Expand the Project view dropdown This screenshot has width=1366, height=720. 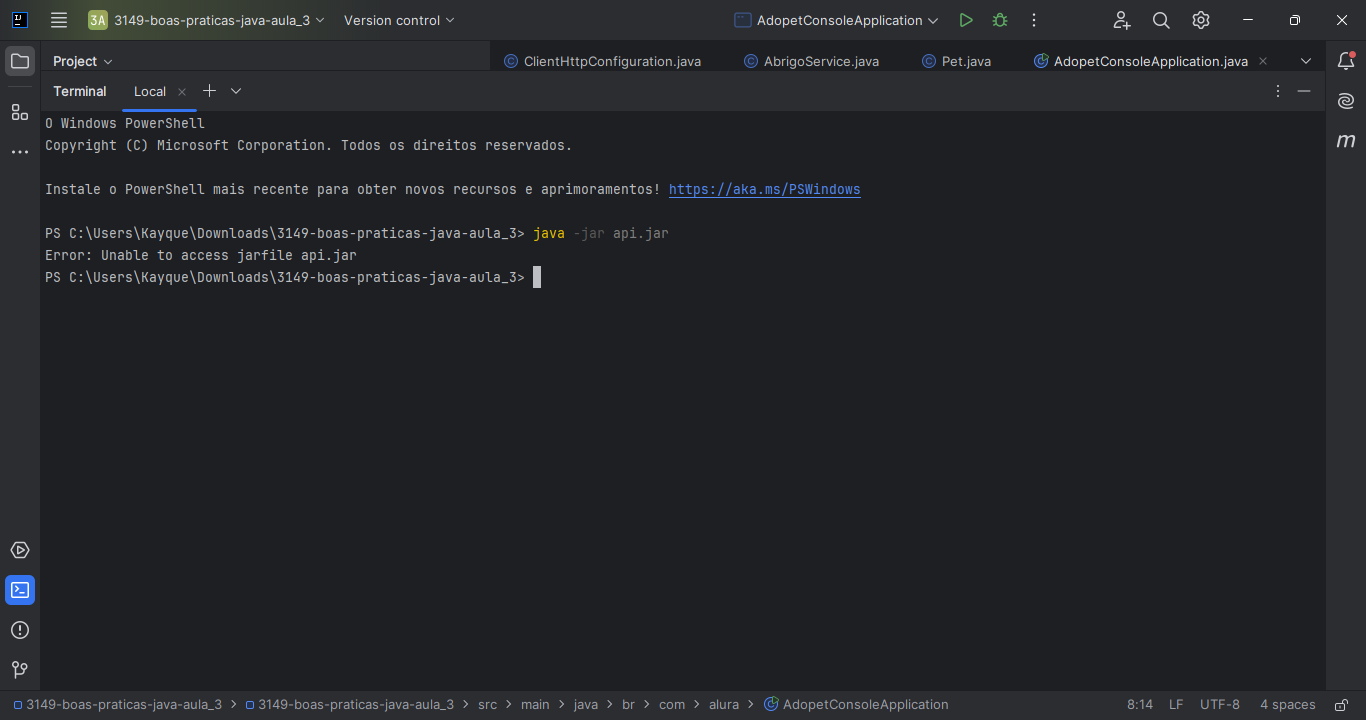pyautogui.click(x=83, y=61)
